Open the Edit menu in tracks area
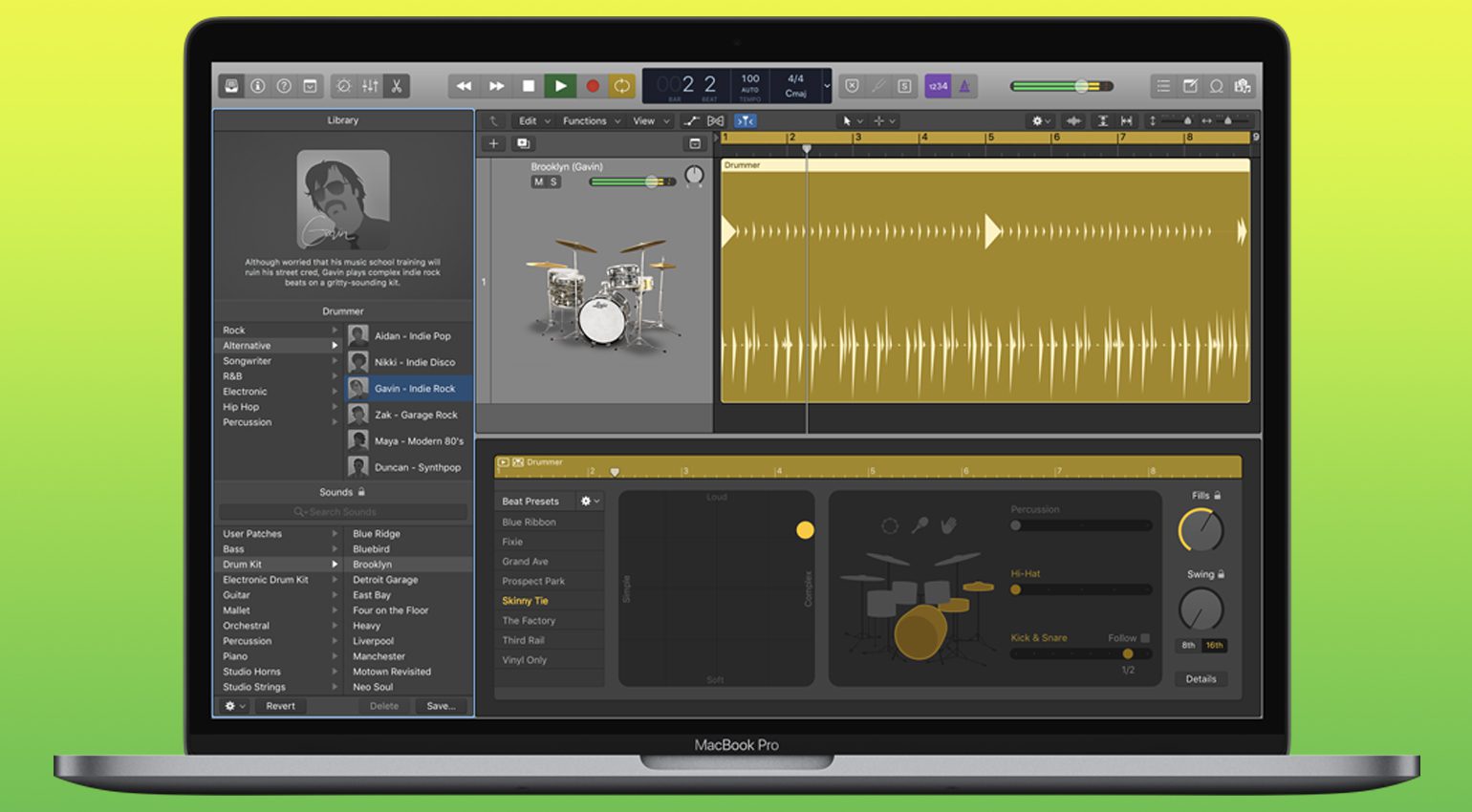 pyautogui.click(x=533, y=121)
